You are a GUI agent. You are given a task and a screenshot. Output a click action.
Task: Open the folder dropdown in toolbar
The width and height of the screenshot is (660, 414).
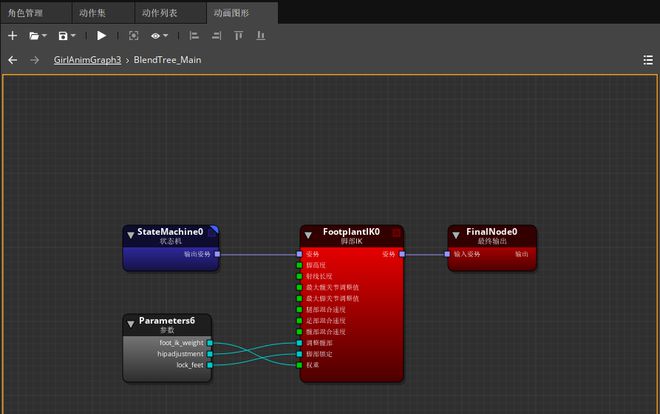tap(38, 36)
